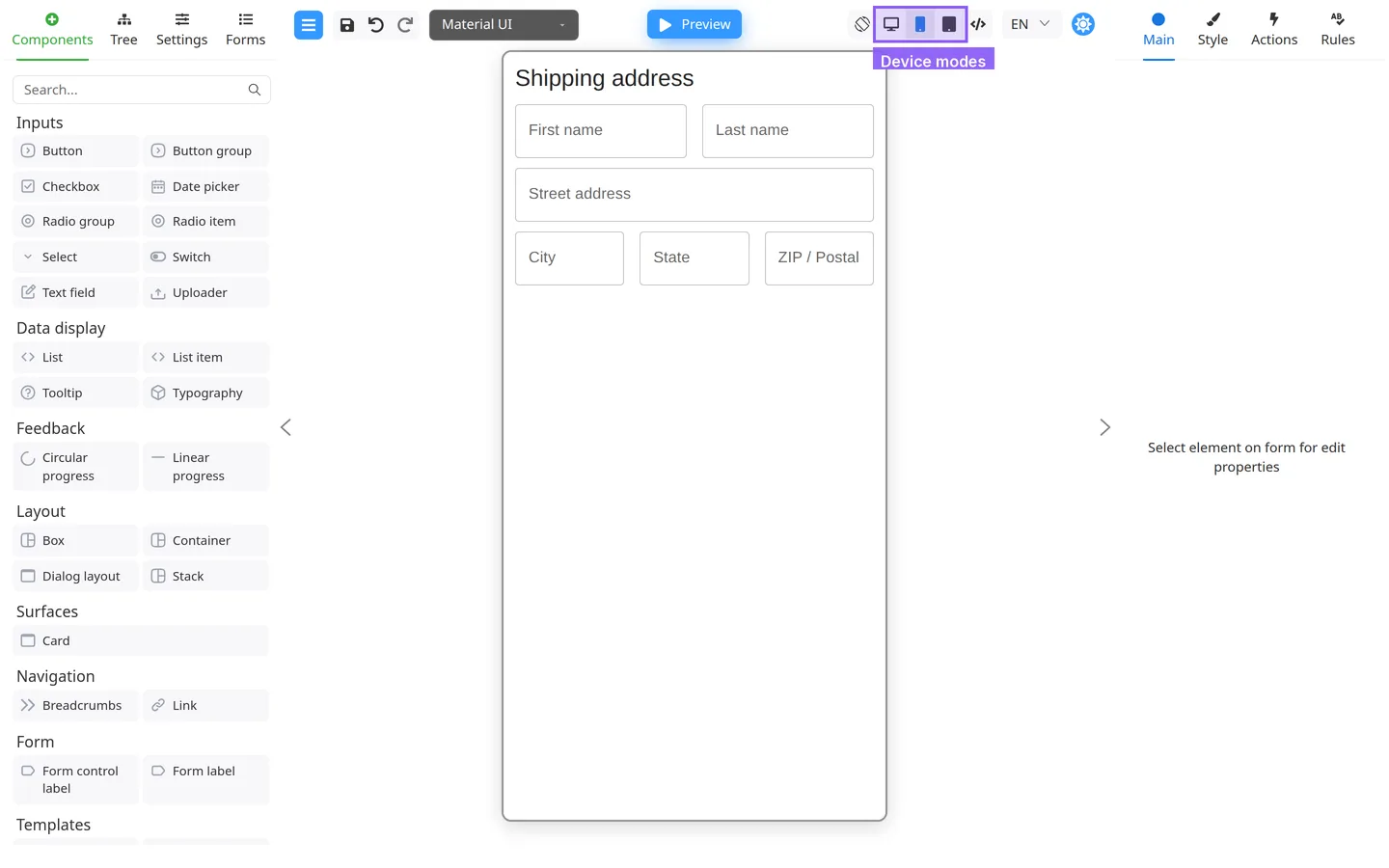Start the form Preview
Viewport: 1389px width, 868px height.
coord(694,24)
